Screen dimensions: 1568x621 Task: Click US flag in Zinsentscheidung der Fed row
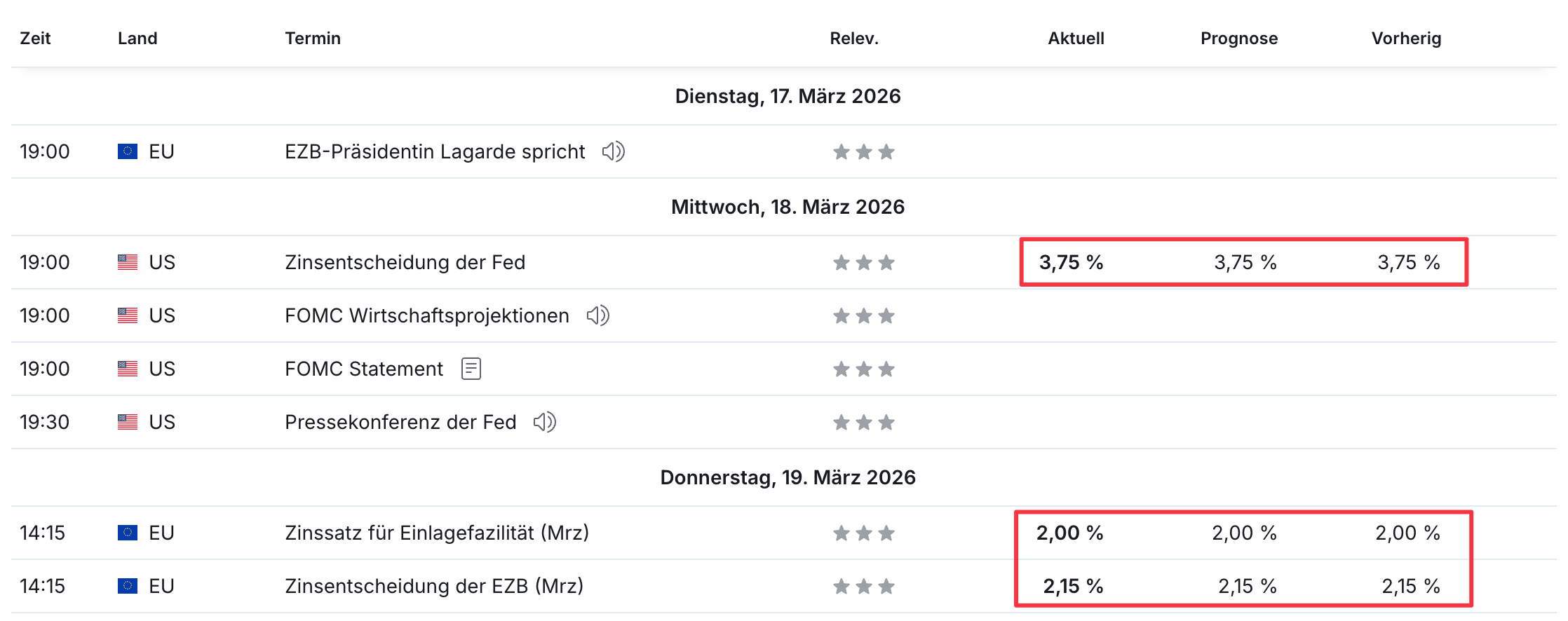click(x=128, y=262)
